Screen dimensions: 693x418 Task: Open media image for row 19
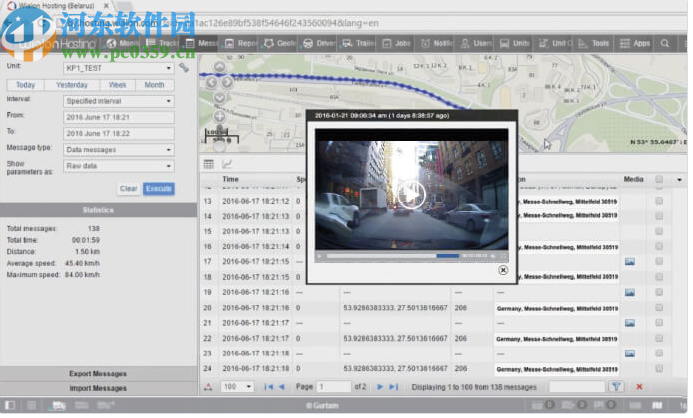click(x=630, y=293)
